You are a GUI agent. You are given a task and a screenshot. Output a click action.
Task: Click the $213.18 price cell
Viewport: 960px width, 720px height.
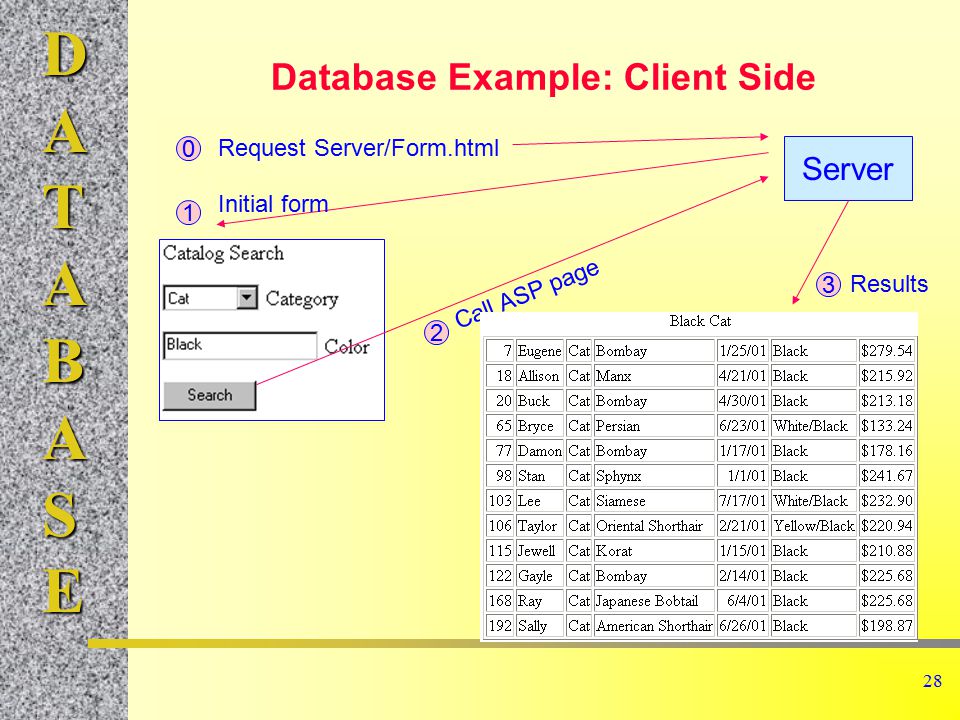[887, 401]
